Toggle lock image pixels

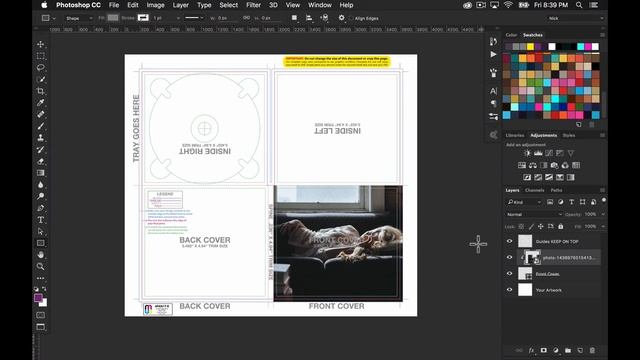[531, 227]
